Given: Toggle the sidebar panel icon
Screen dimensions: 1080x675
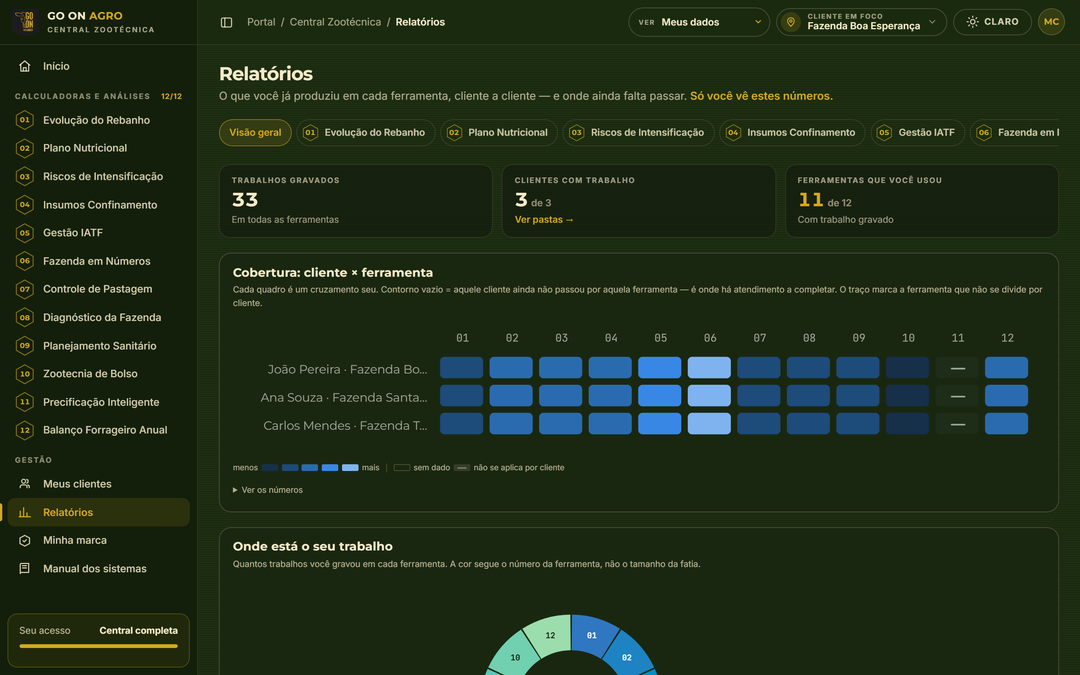Looking at the screenshot, I should point(226,22).
